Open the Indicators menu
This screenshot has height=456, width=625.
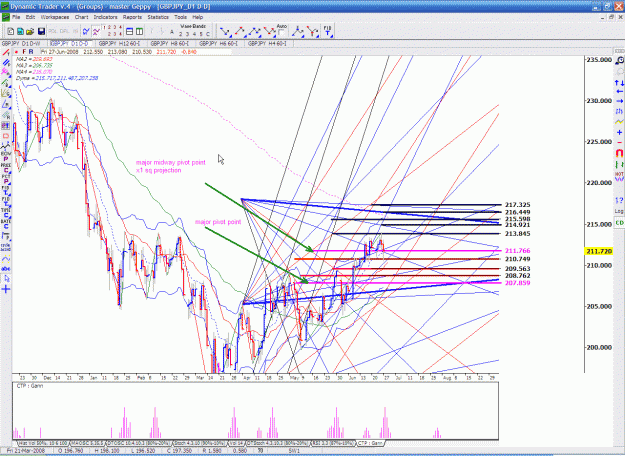106,17
